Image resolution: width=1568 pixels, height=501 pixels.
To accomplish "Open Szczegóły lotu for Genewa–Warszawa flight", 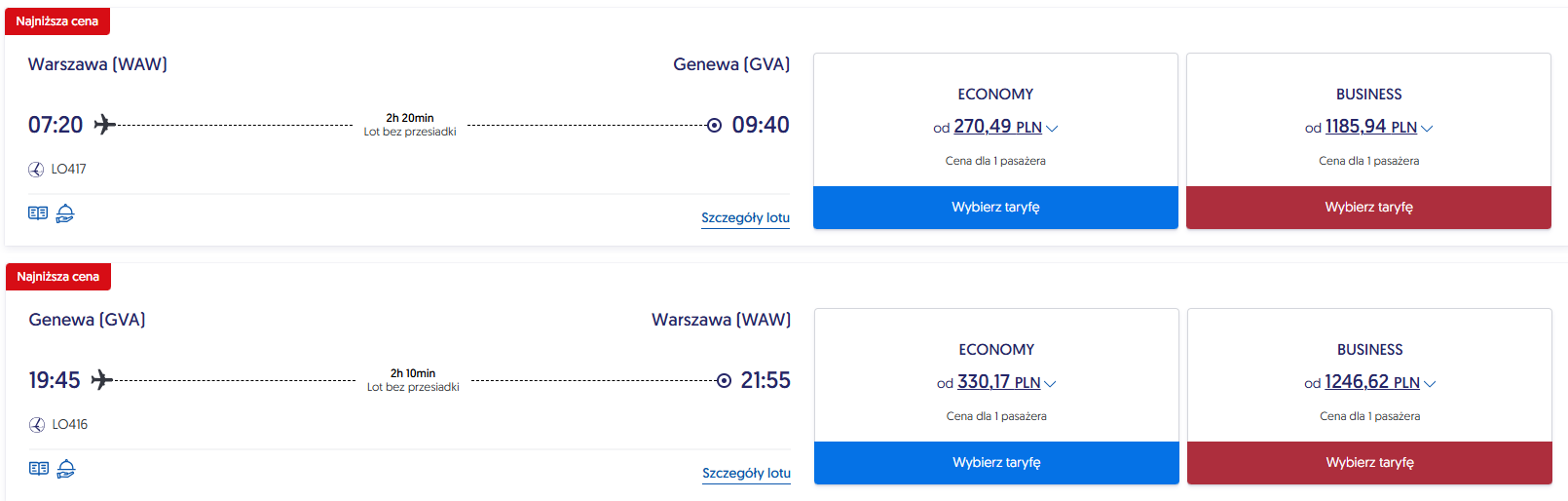I will 746,474.
